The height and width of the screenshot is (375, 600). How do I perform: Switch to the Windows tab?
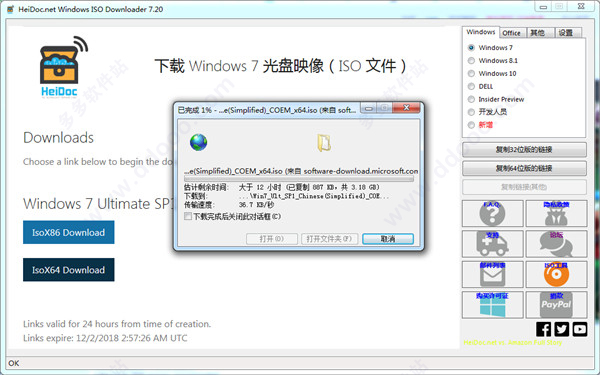(x=481, y=32)
